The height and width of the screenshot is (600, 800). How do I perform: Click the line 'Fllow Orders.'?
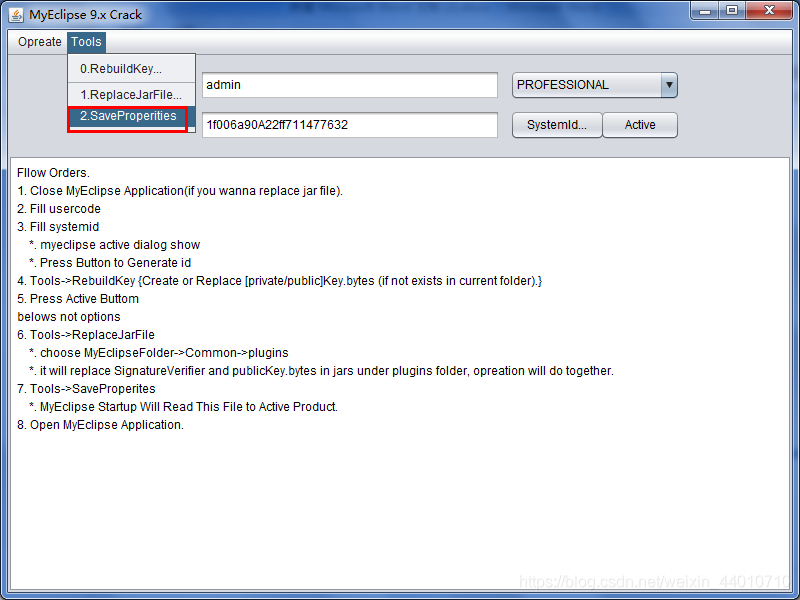click(x=54, y=173)
